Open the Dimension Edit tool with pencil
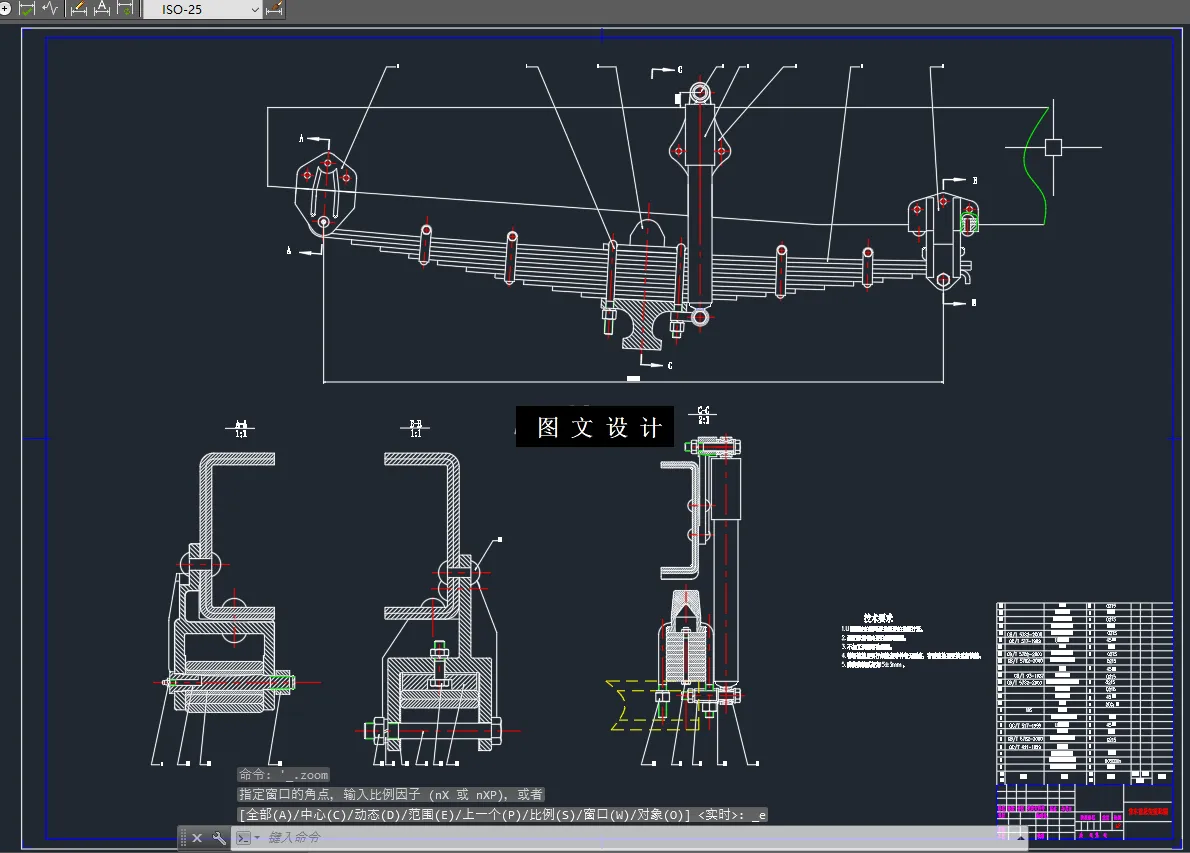 click(x=78, y=9)
